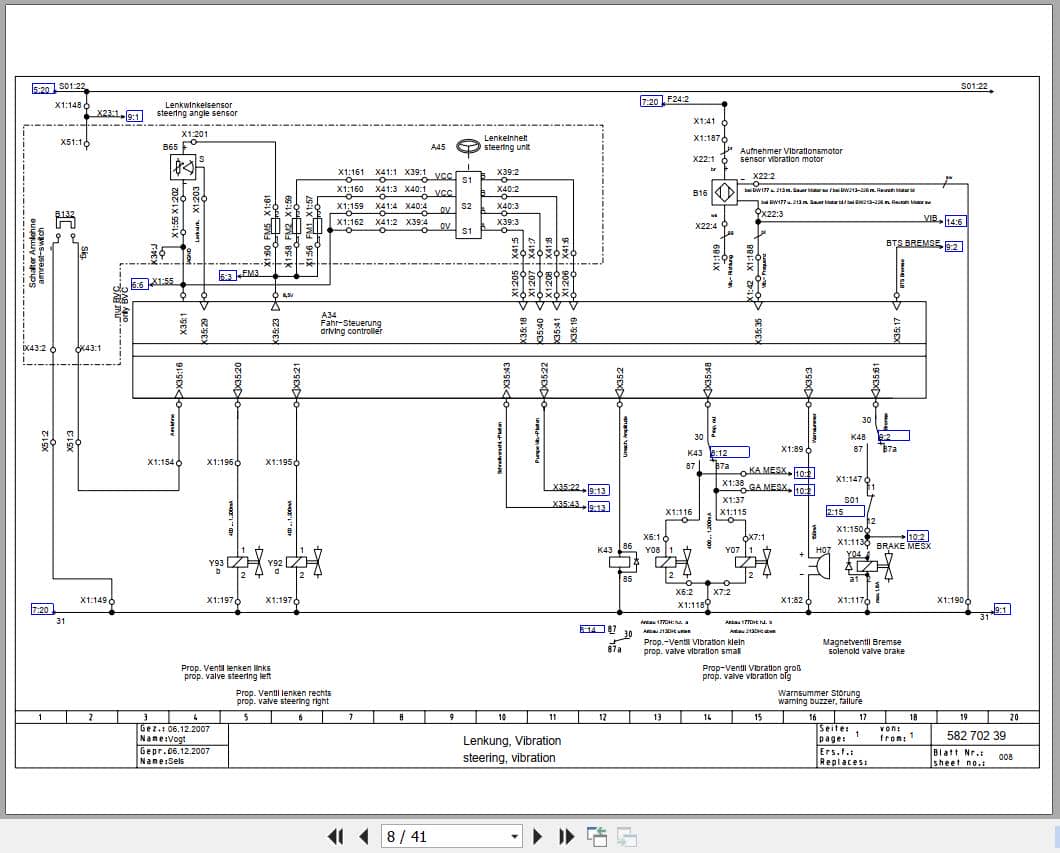Go to the previous page

[364, 837]
